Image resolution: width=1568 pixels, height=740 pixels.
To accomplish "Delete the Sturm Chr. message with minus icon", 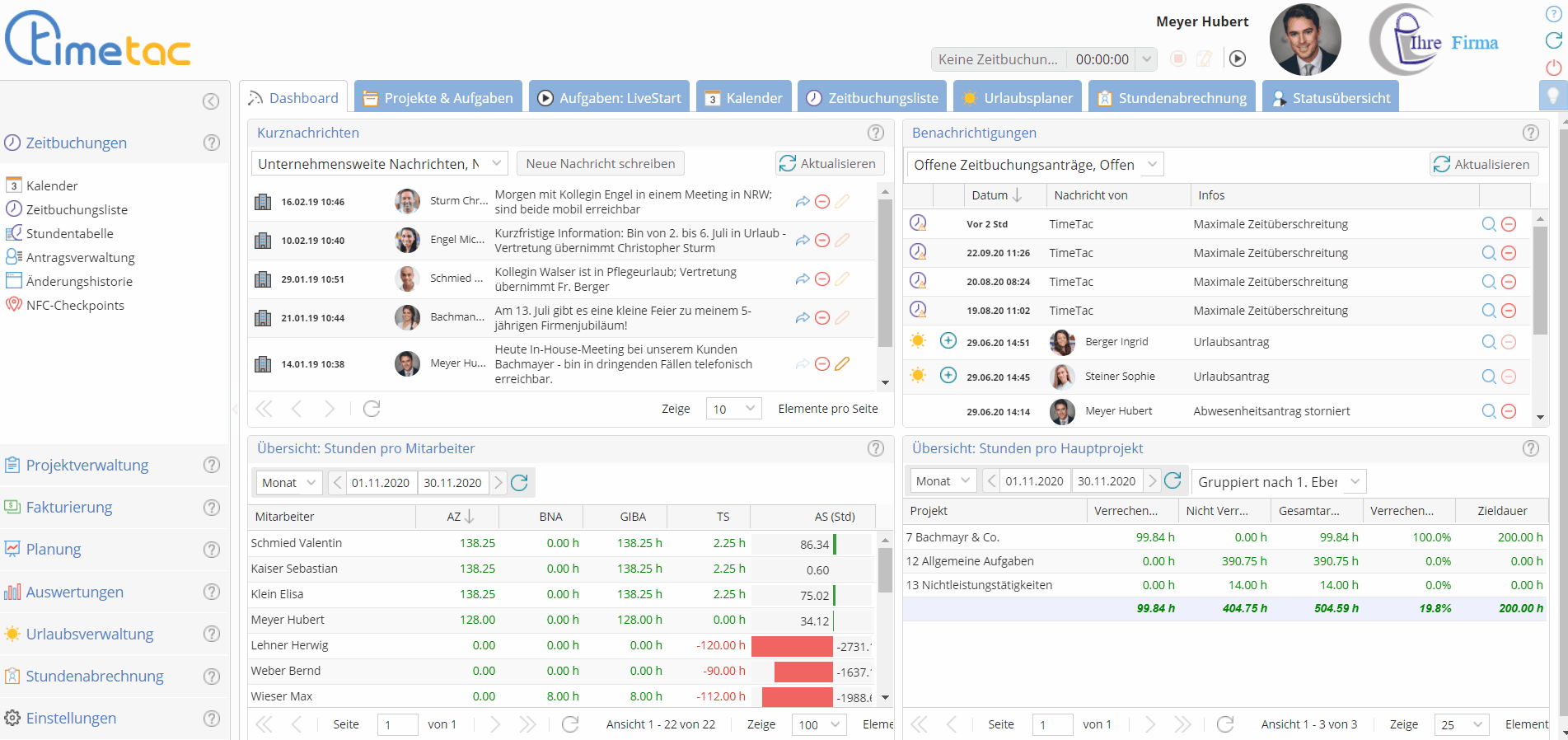I will pos(821,202).
